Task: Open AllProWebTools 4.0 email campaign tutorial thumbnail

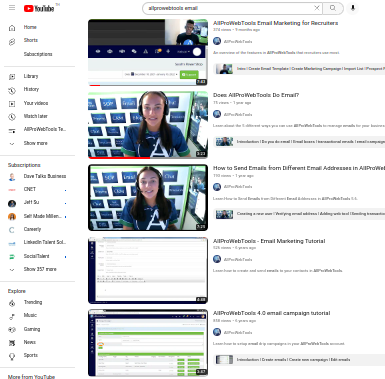Action: click(x=148, y=343)
